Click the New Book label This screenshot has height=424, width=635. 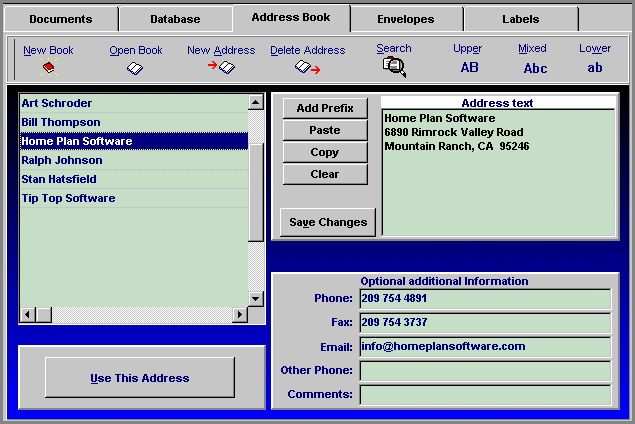click(x=48, y=50)
